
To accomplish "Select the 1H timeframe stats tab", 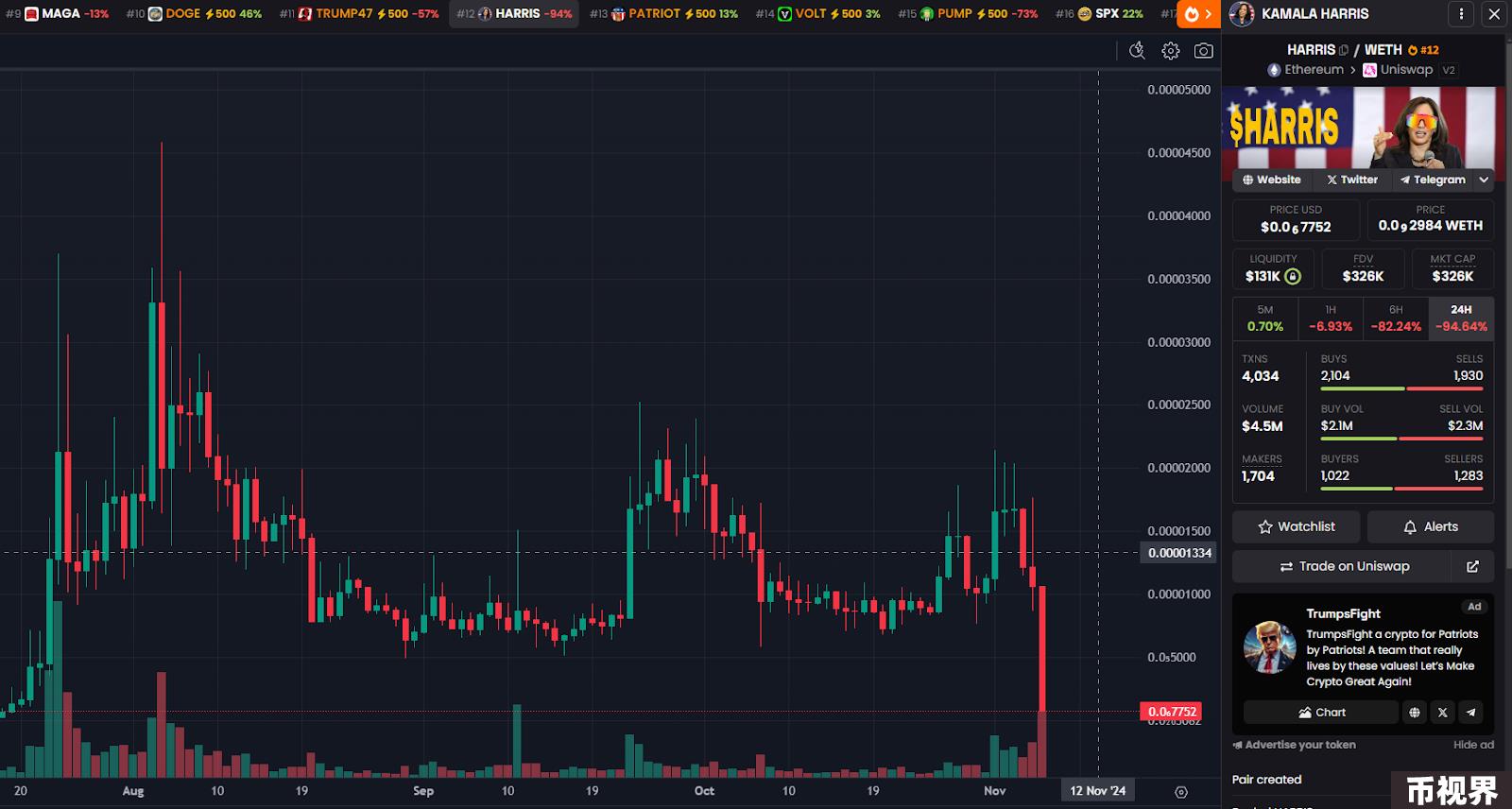I will [x=1331, y=318].
